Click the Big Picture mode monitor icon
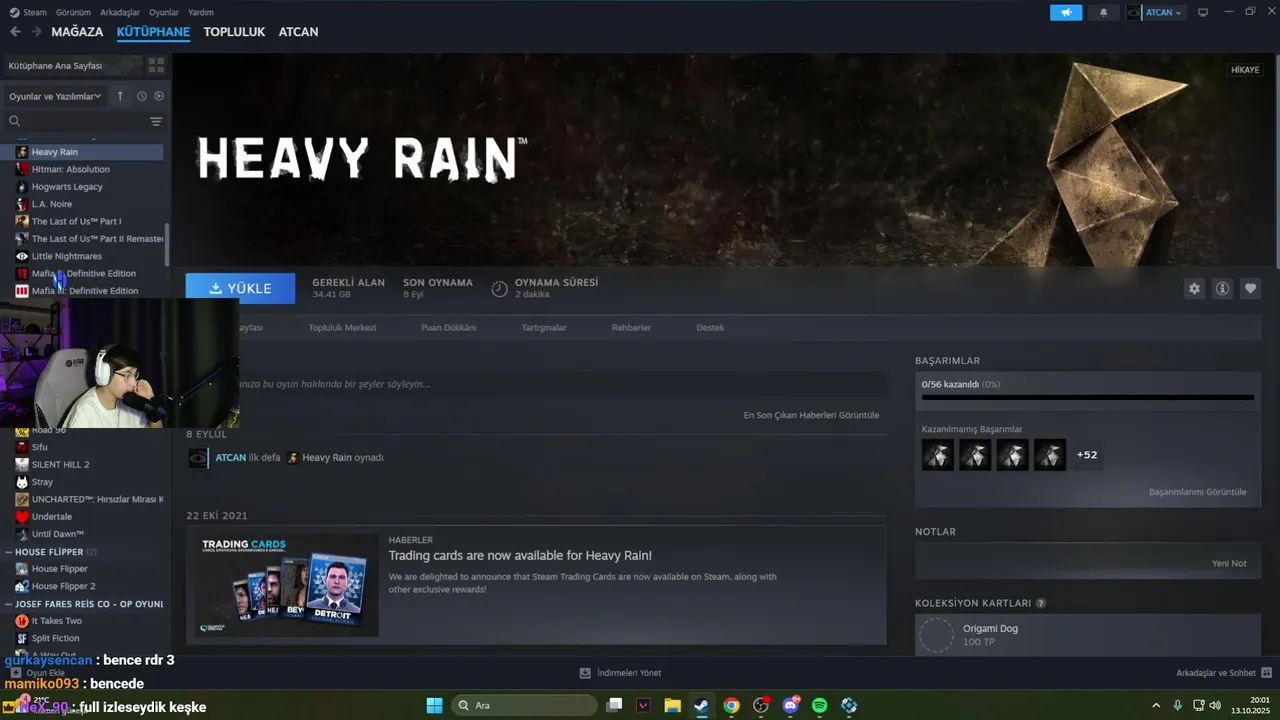The width and height of the screenshot is (1280, 720). pyautogui.click(x=1203, y=12)
